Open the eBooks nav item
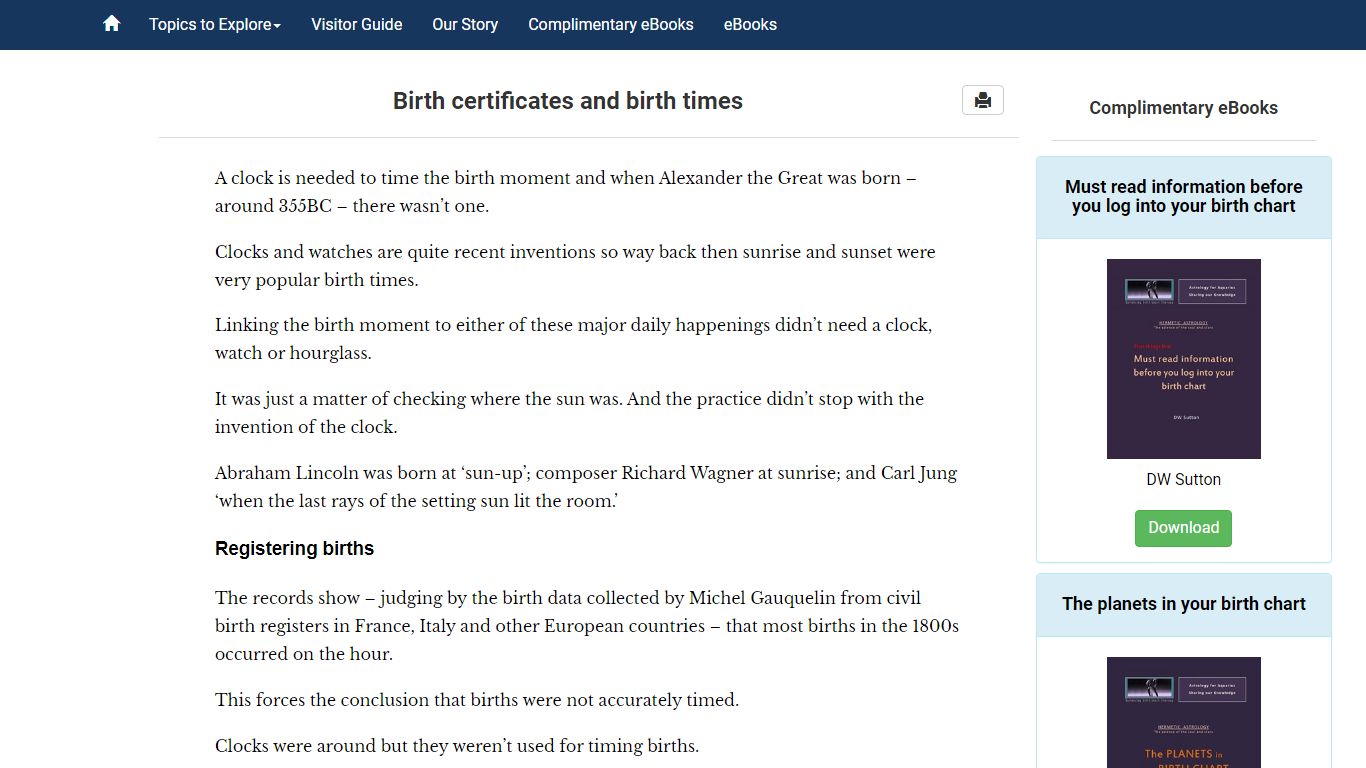The image size is (1366, 768). coord(750,24)
